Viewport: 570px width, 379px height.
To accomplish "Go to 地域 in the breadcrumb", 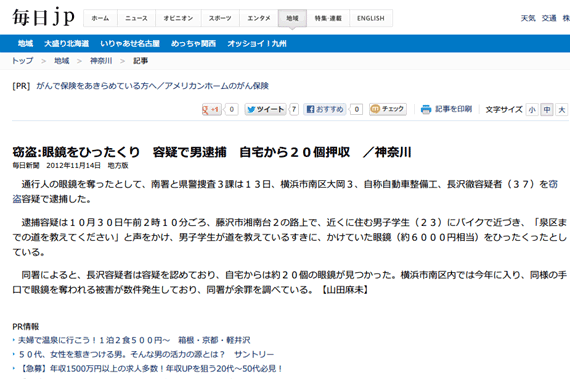I will (x=61, y=61).
